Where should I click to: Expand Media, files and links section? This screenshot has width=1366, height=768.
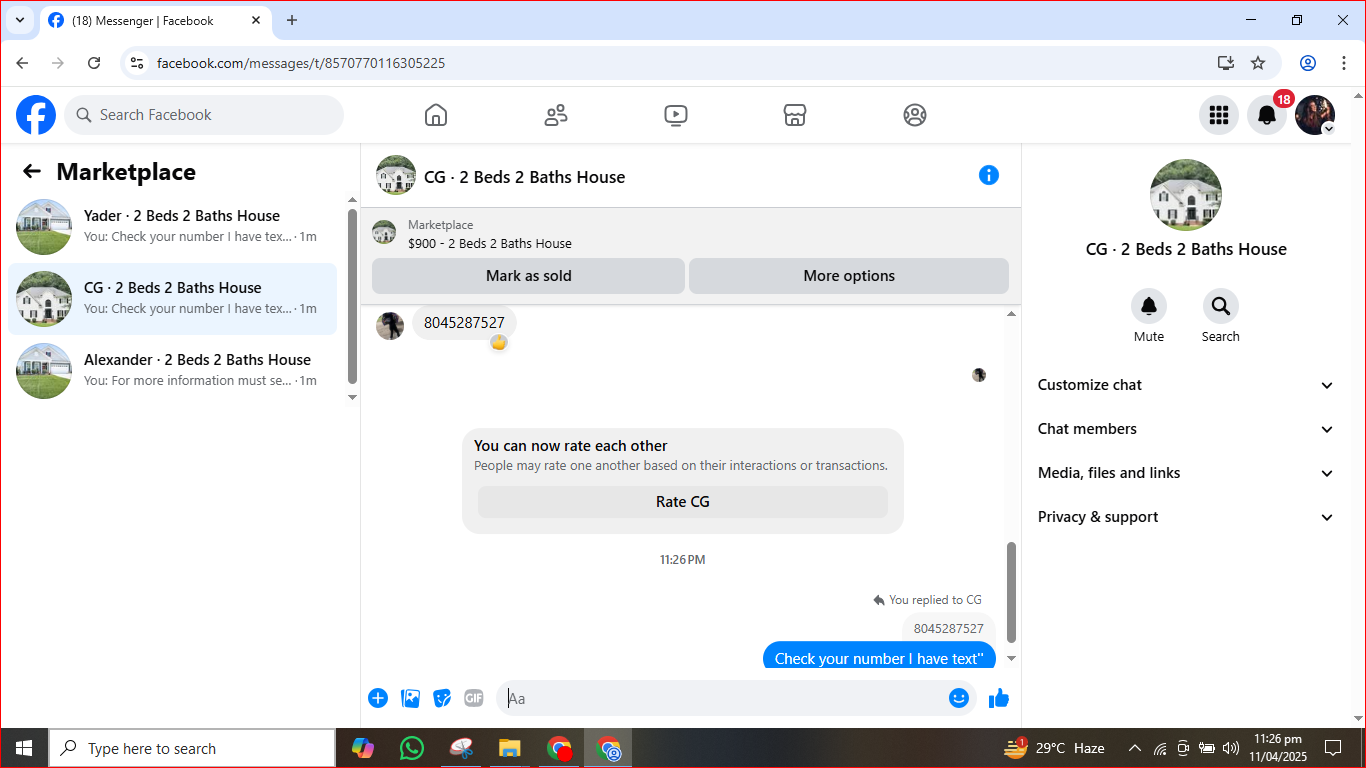coord(1186,473)
